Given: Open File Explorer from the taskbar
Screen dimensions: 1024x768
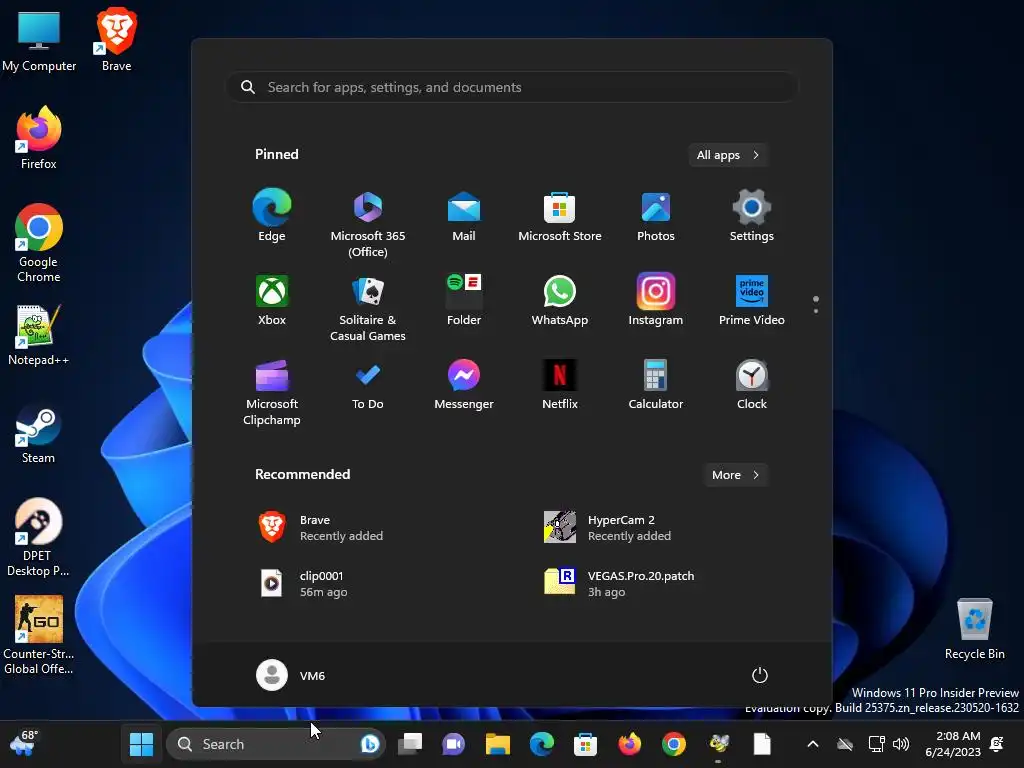Looking at the screenshot, I should pos(498,744).
